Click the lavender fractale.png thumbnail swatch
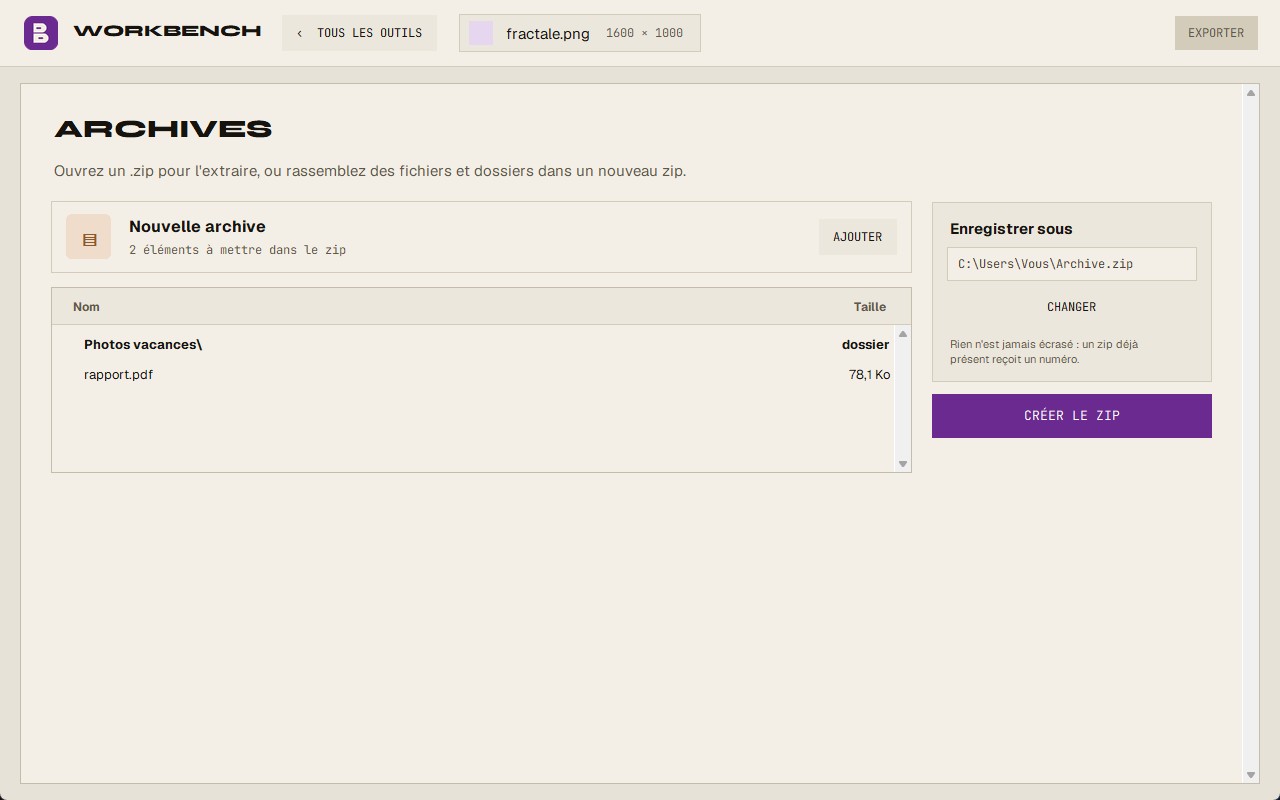 tap(481, 33)
